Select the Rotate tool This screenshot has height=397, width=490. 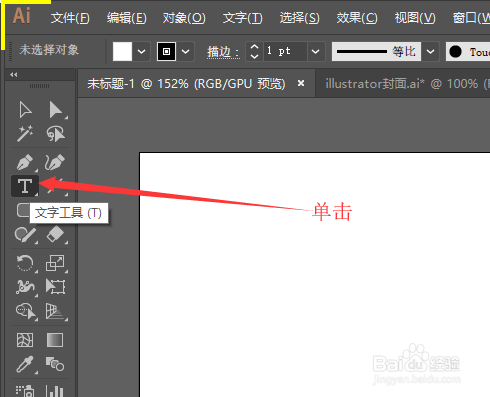click(25, 263)
